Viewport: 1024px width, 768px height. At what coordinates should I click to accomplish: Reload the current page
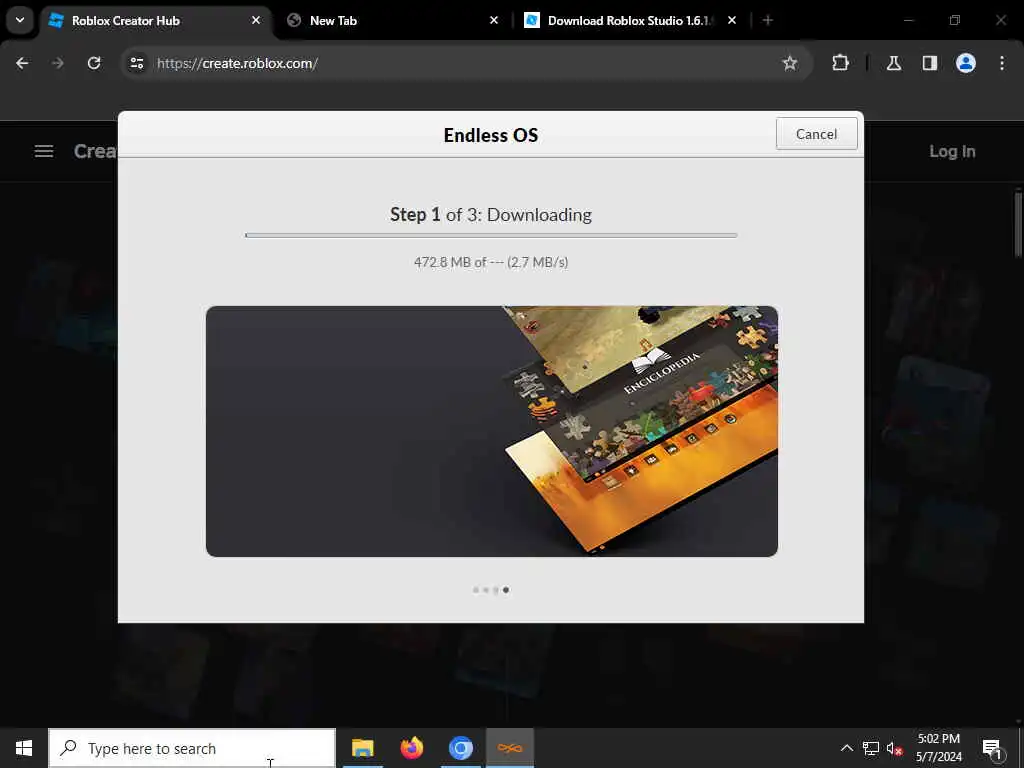click(94, 63)
